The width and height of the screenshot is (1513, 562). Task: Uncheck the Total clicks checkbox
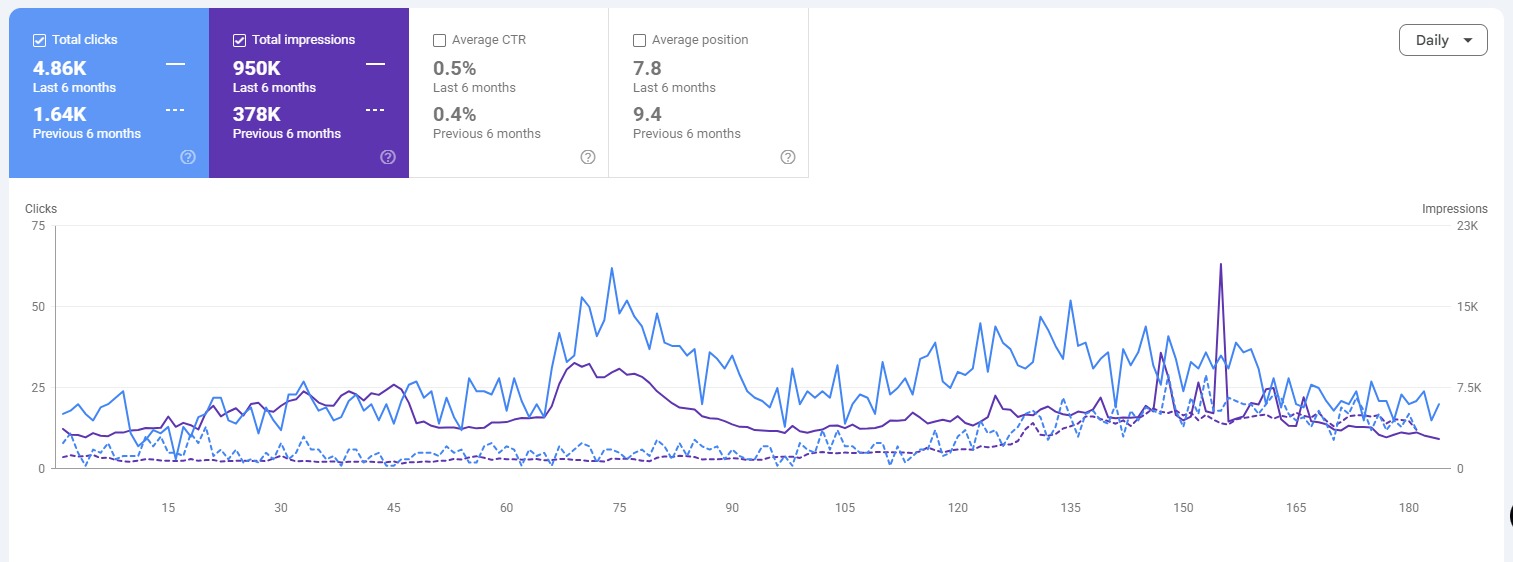(x=39, y=40)
